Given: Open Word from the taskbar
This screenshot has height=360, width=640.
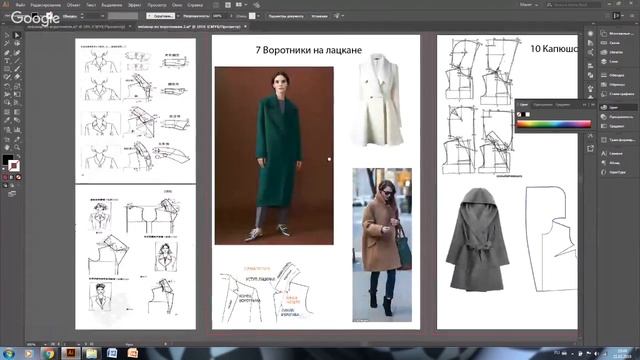Looking at the screenshot, I should tap(112, 353).
